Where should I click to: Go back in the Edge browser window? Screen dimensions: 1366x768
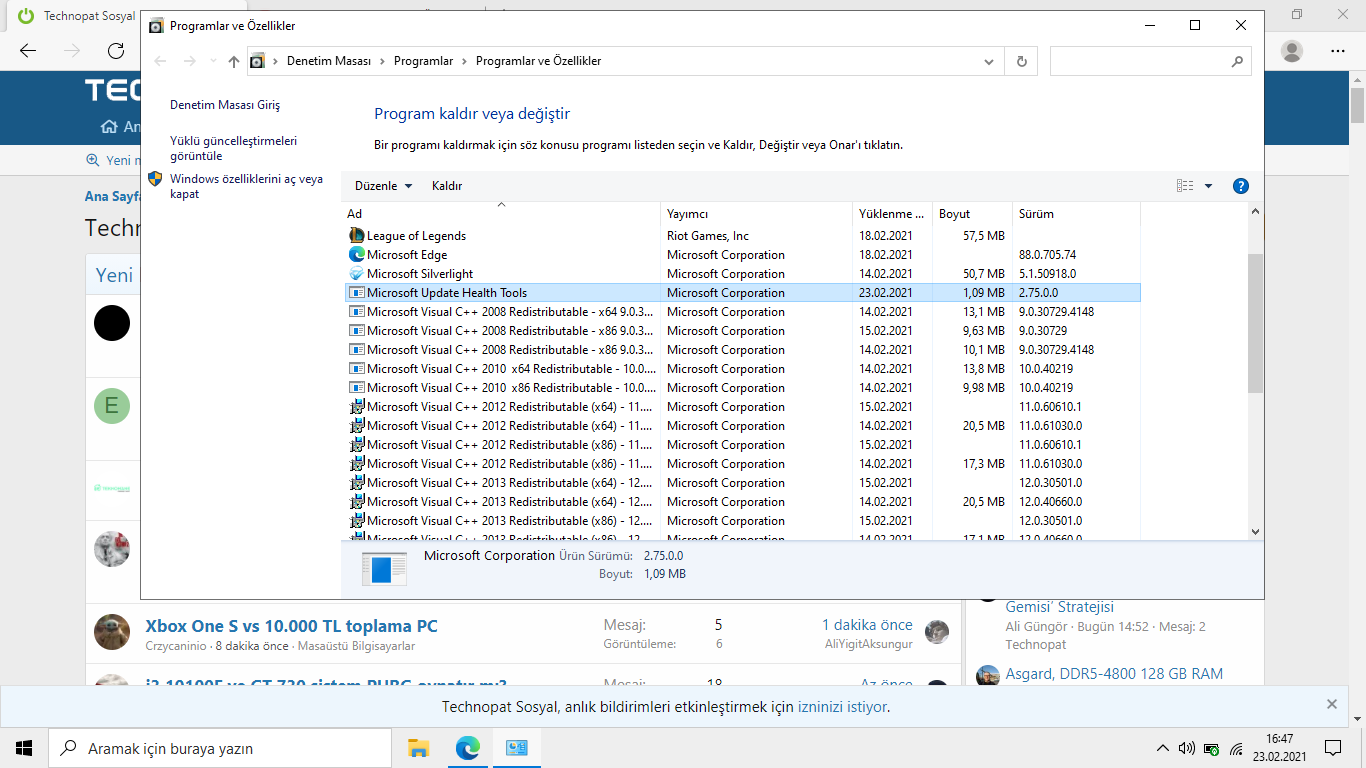pos(28,50)
